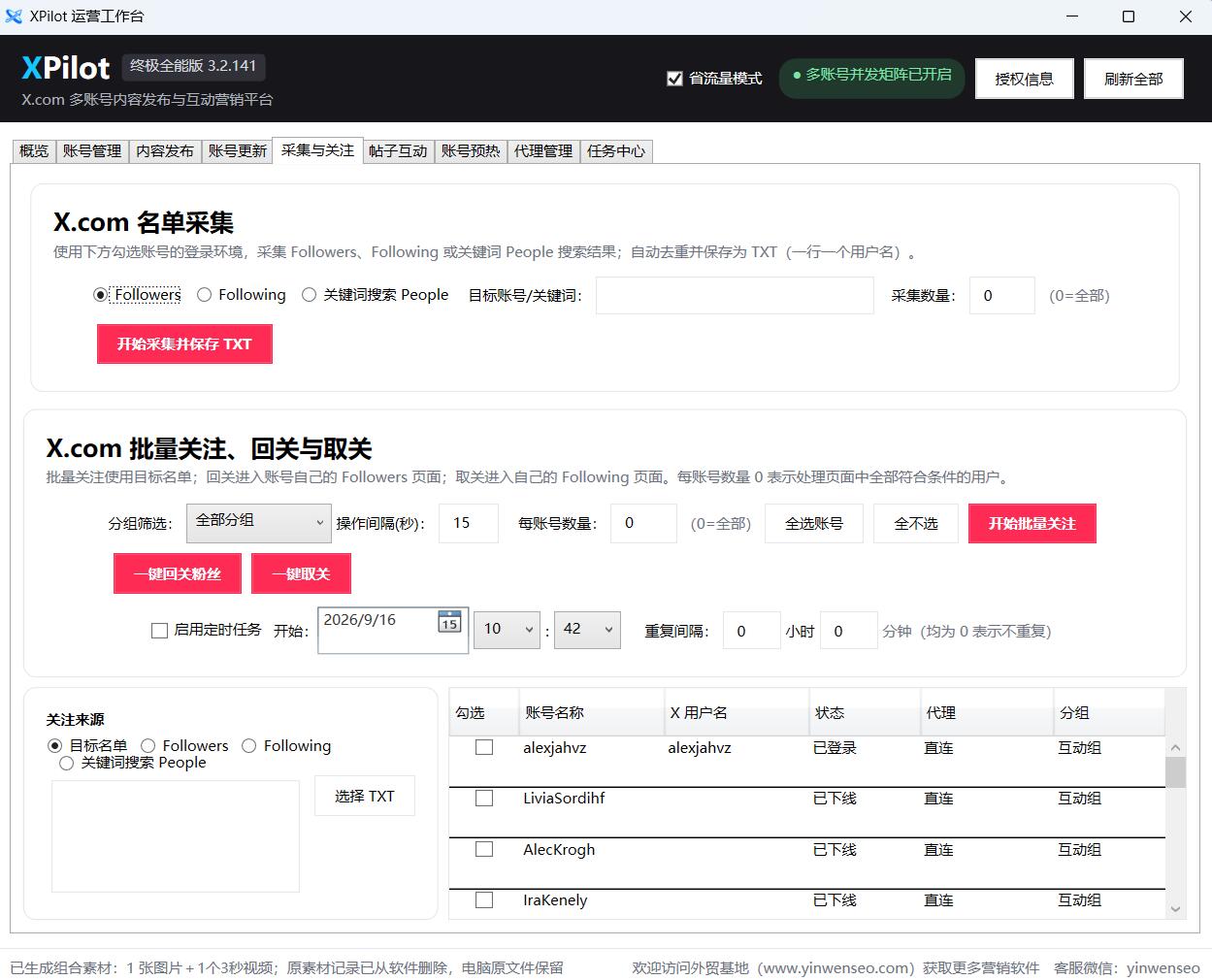Click the 重复间隔 分钟 input field
Screen dimensions: 1212x980
(x=848, y=631)
